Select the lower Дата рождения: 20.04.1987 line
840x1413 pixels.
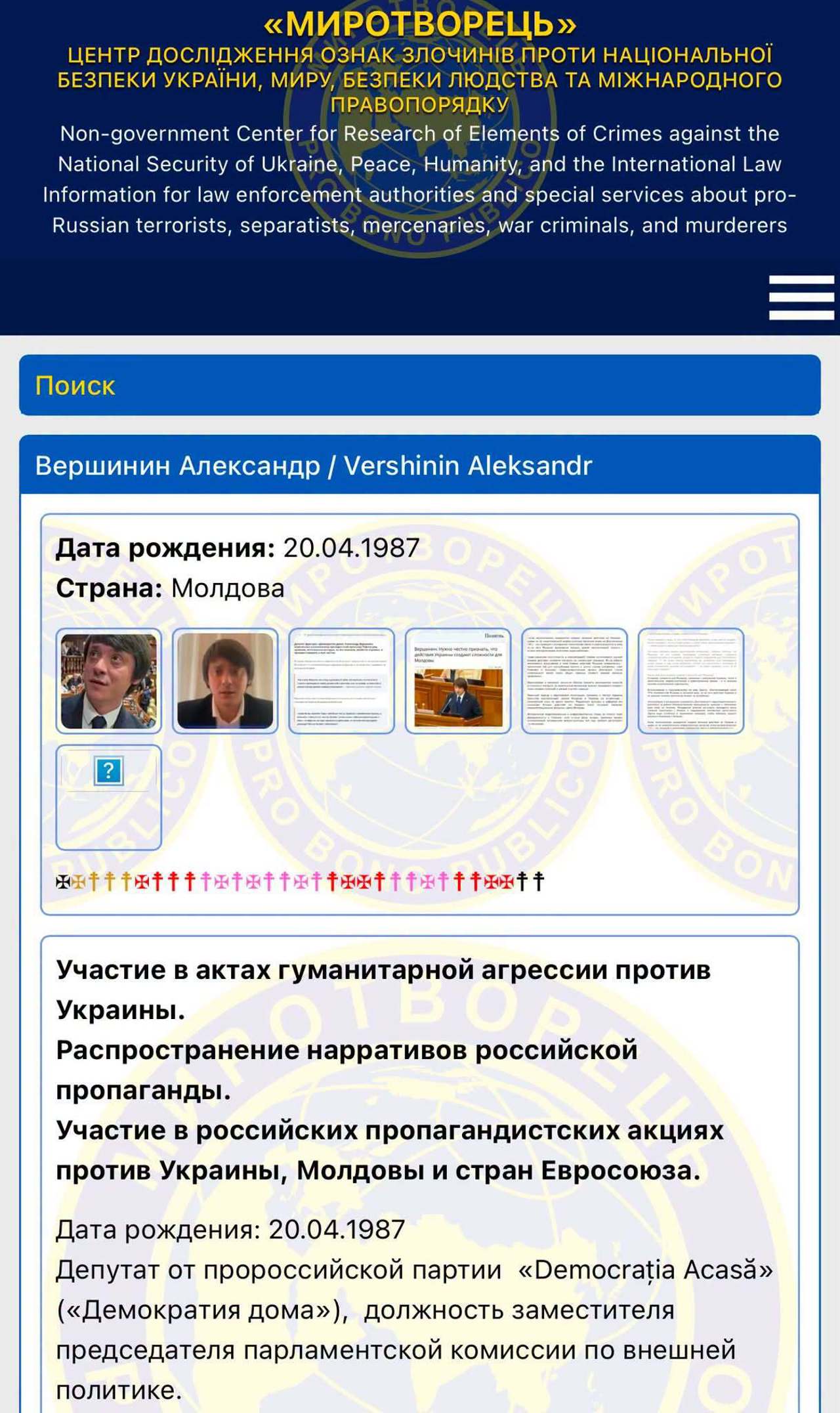tap(230, 1229)
